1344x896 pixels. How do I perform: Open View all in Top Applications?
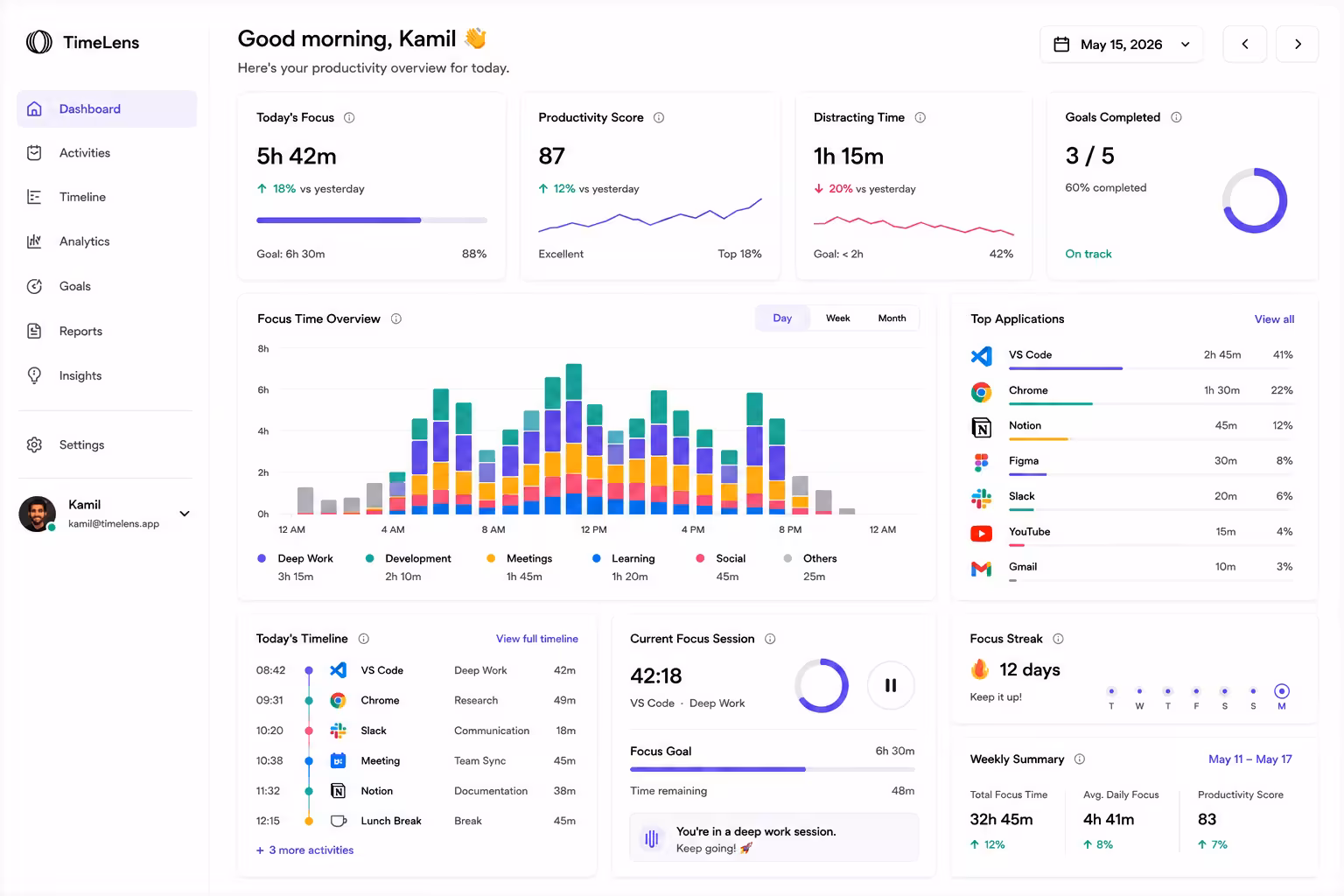[x=1274, y=319]
